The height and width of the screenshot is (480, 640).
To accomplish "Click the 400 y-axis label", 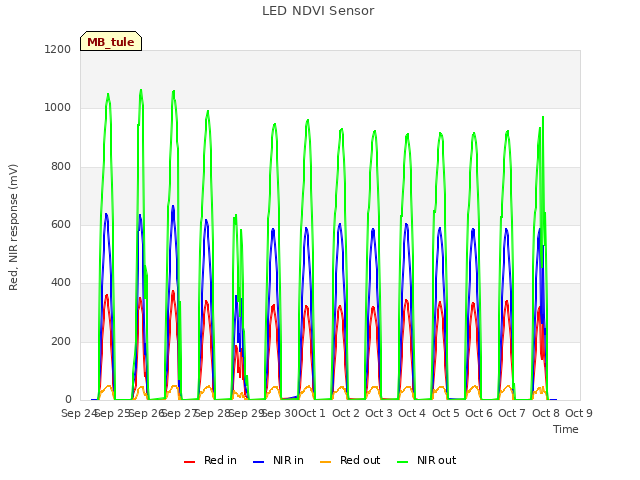I will (61, 282).
